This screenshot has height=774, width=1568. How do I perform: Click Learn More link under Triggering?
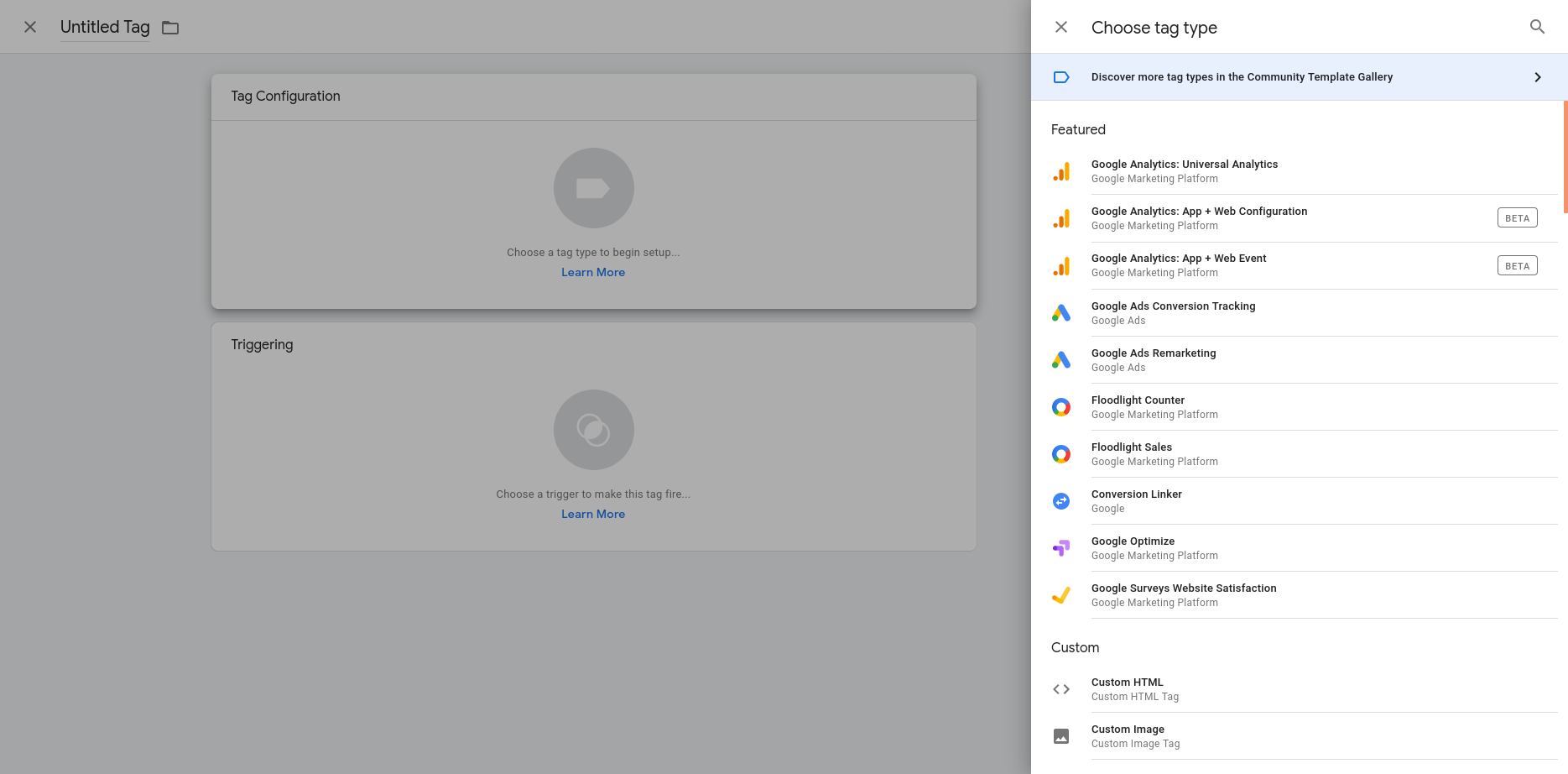click(593, 515)
